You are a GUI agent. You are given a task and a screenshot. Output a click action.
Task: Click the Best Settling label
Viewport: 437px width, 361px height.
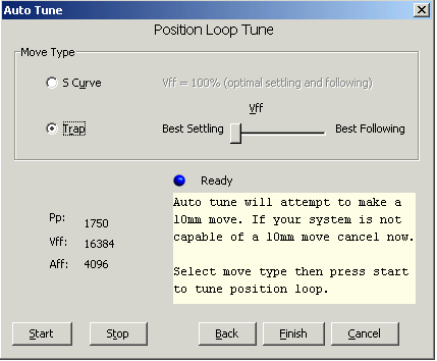[x=193, y=129]
